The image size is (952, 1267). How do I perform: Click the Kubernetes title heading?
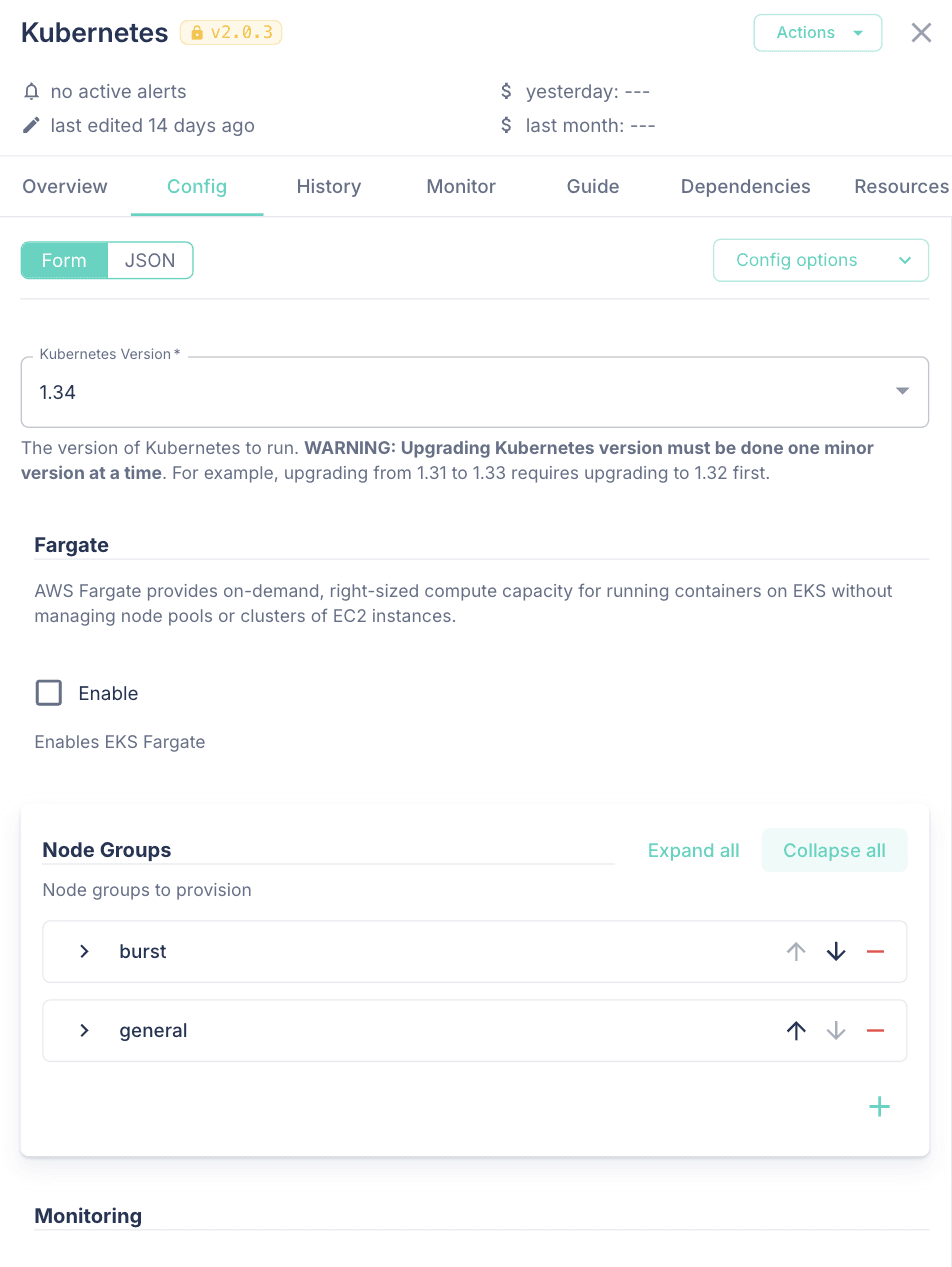[95, 32]
